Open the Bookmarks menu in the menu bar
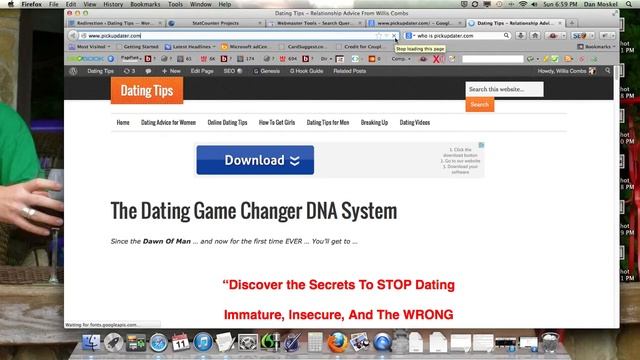This screenshot has width=640, height=360. click(x=145, y=4)
